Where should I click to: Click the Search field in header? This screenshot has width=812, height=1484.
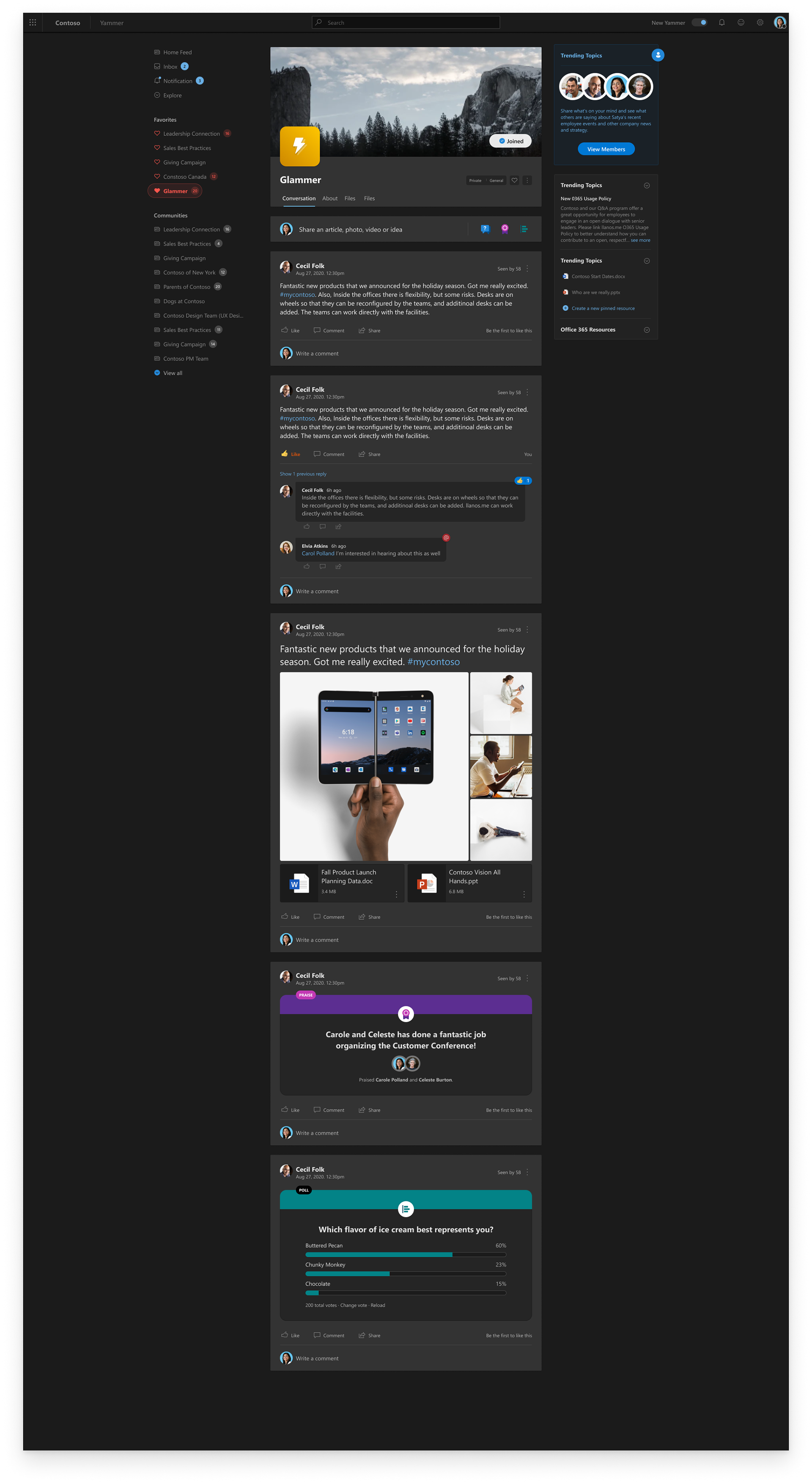point(406,22)
